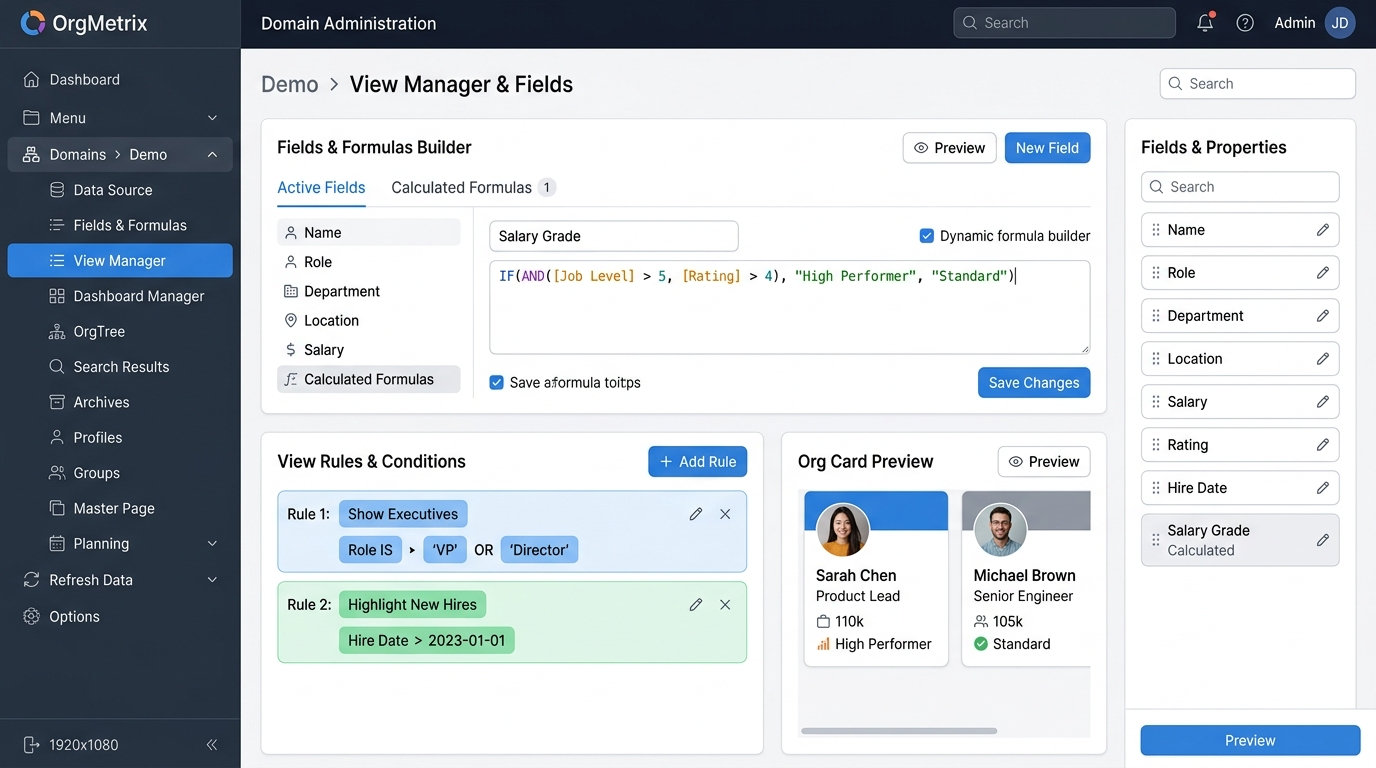This screenshot has width=1376, height=768.
Task: Expand the Refresh Data section
Action: pyautogui.click(x=212, y=580)
